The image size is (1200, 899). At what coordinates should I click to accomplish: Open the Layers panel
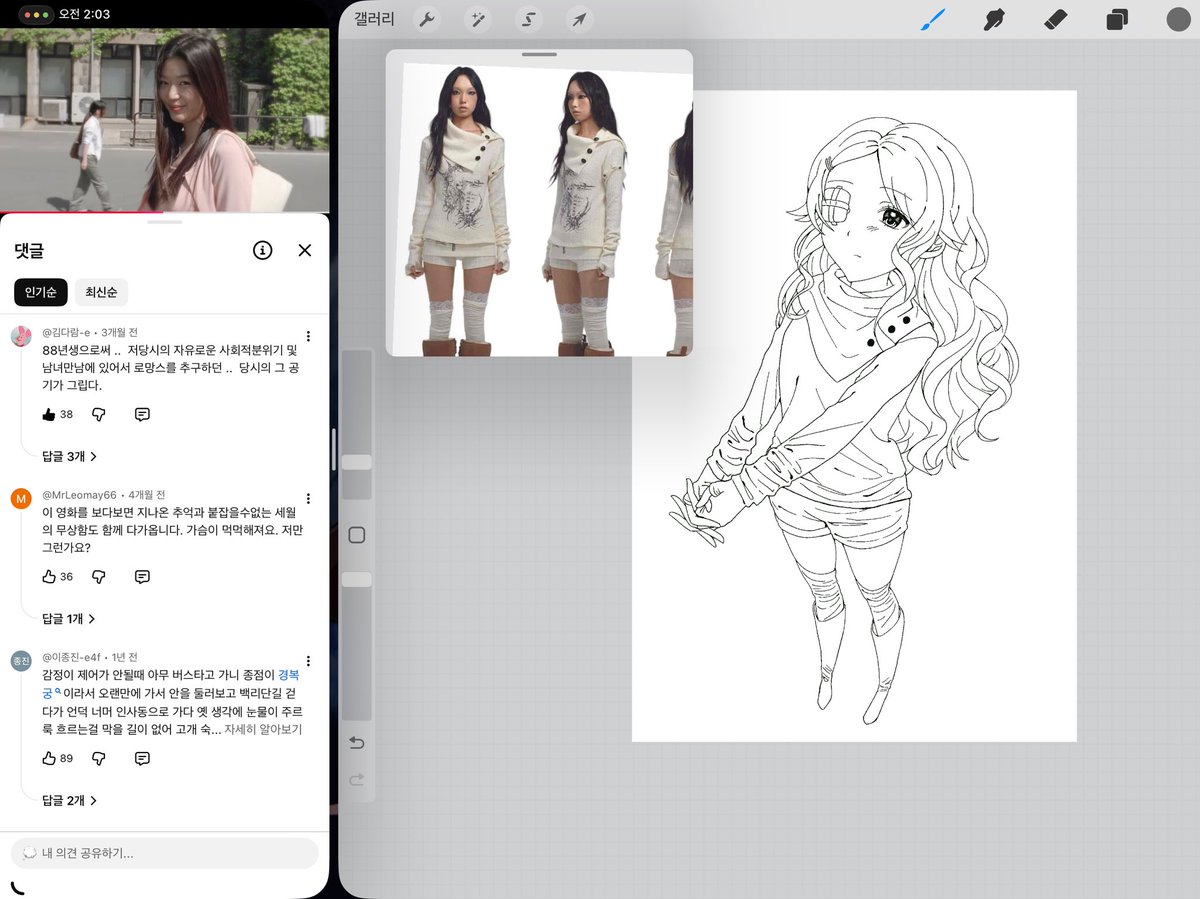coord(1117,20)
